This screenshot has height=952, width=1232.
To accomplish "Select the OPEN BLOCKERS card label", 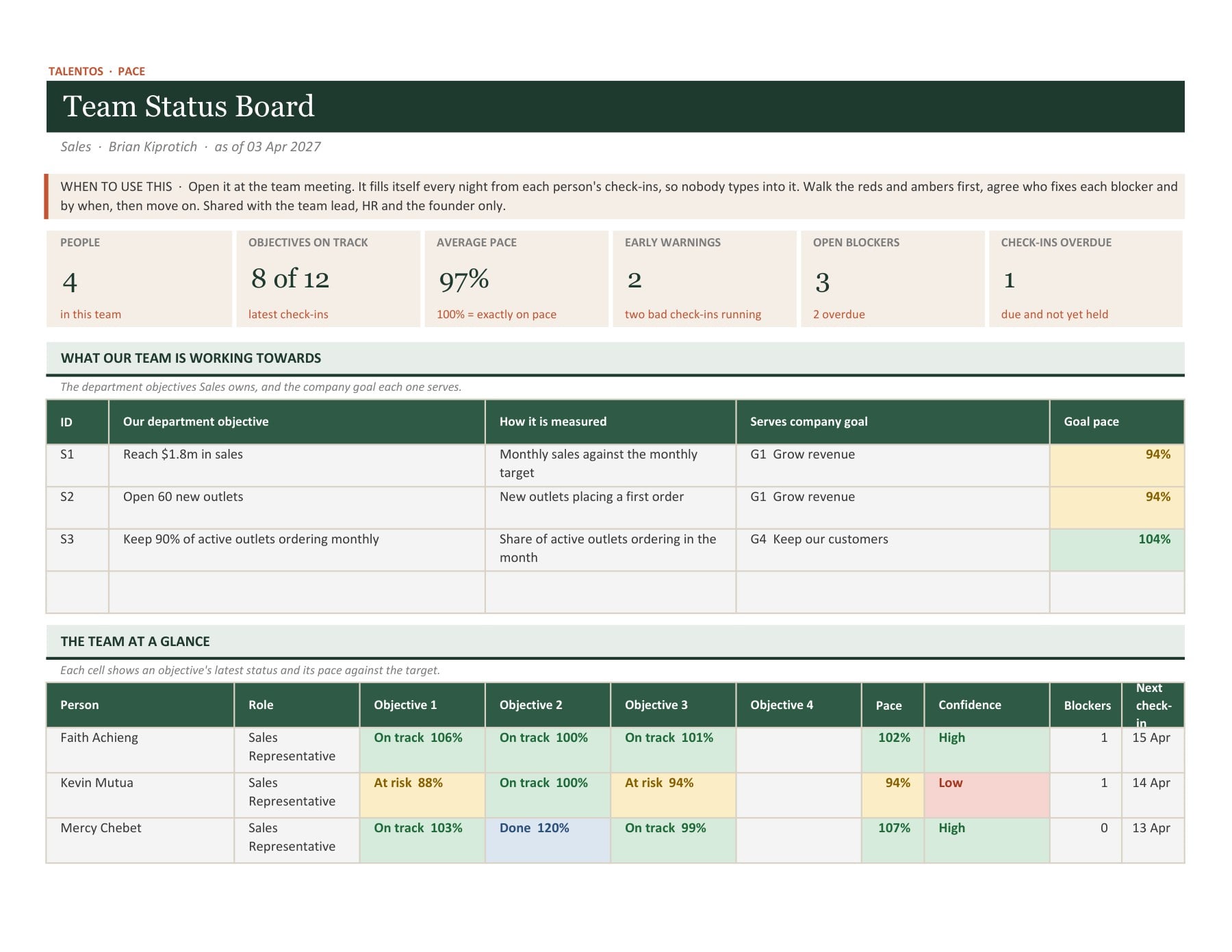I will (x=856, y=242).
